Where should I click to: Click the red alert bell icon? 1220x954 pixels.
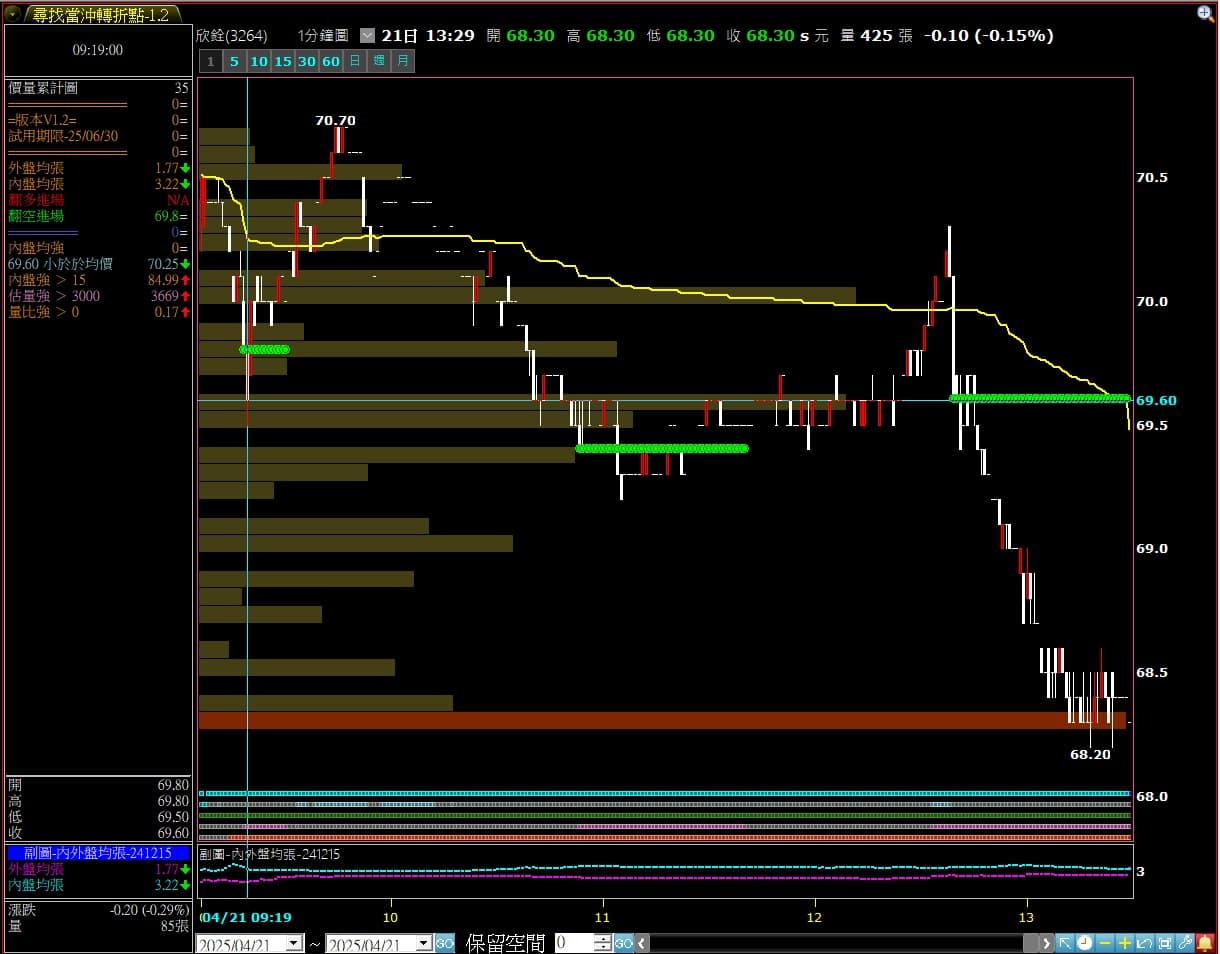pyautogui.click(x=1205, y=943)
